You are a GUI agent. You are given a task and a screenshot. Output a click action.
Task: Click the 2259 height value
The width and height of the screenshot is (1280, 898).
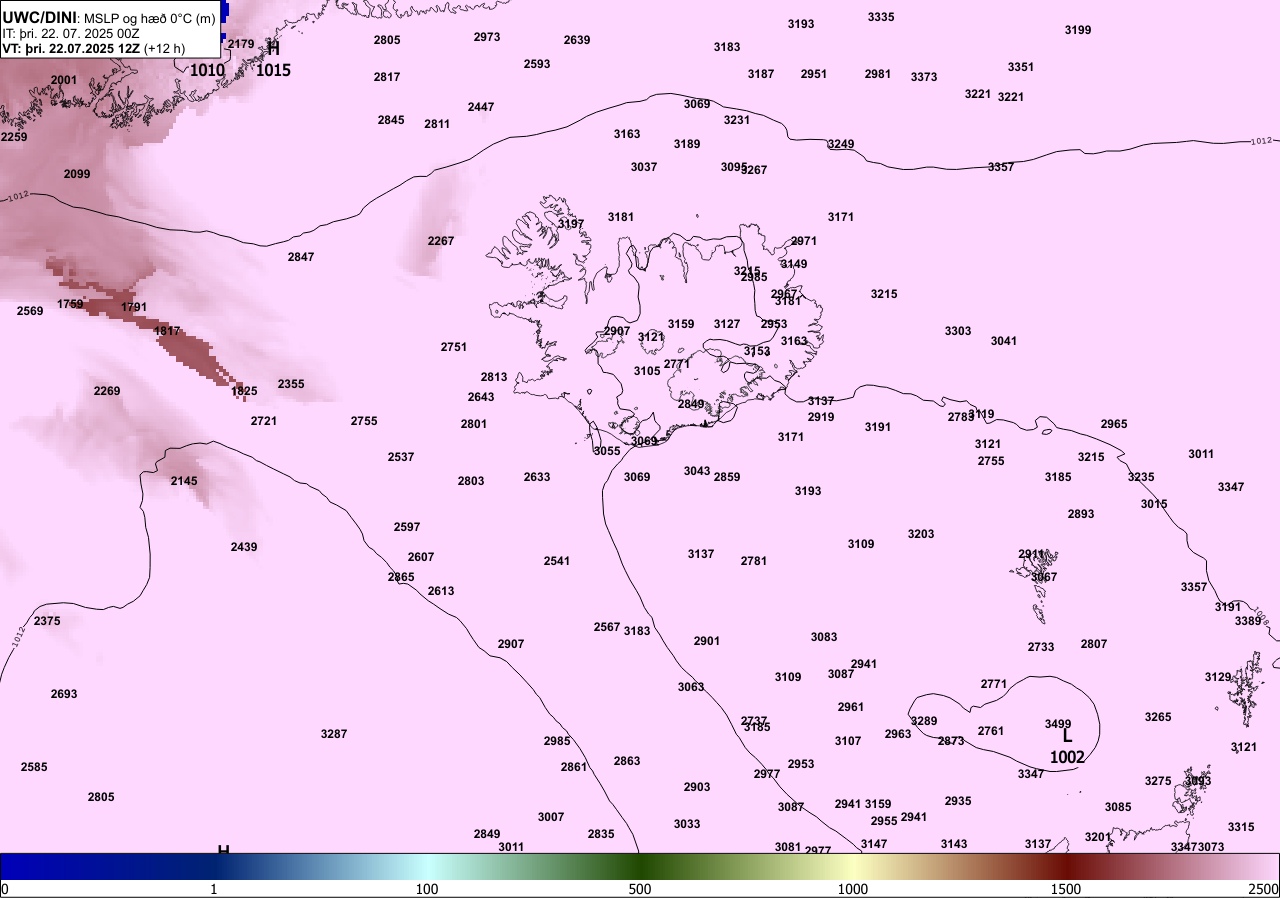click(14, 137)
